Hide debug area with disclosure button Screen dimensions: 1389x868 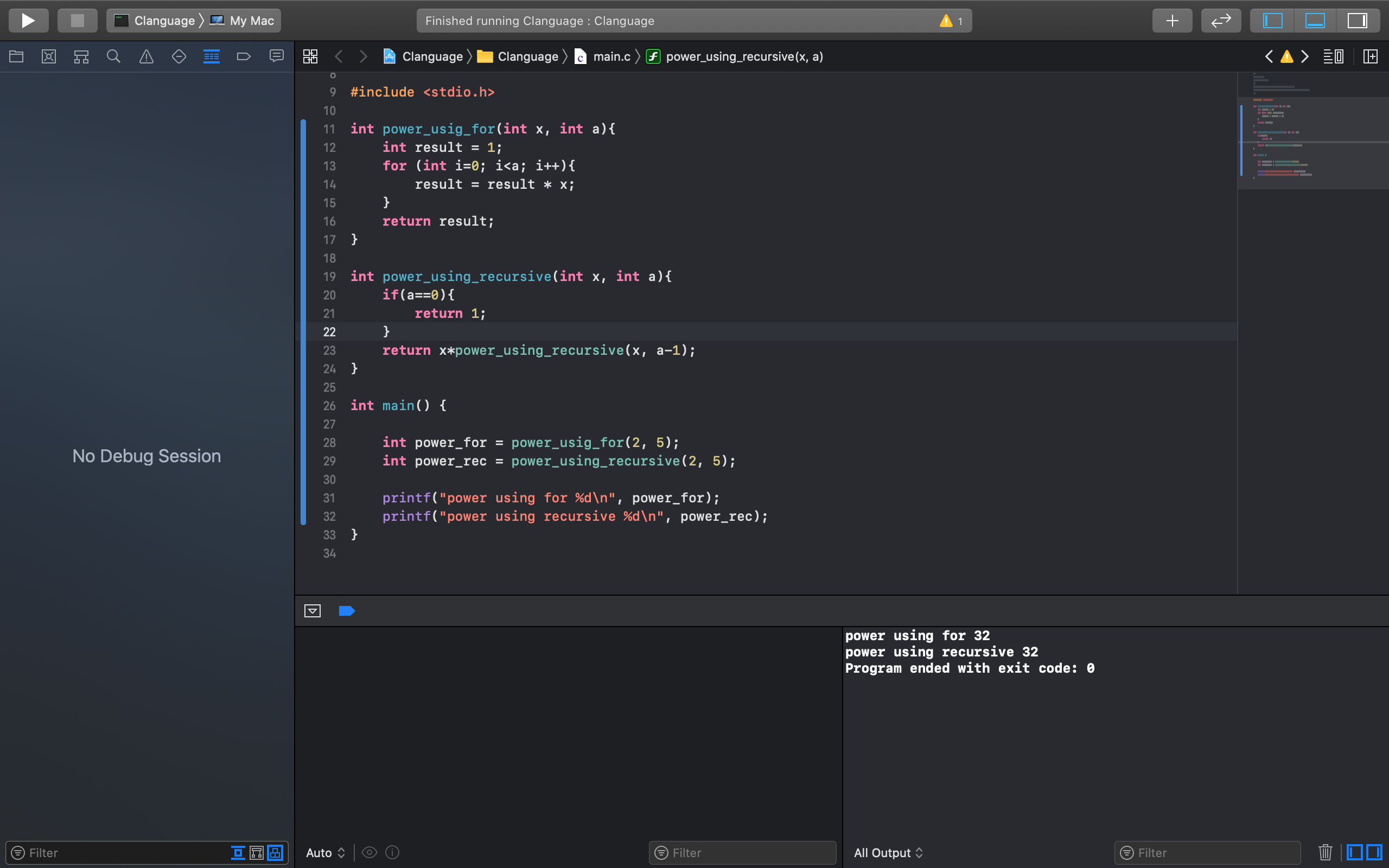(312, 611)
